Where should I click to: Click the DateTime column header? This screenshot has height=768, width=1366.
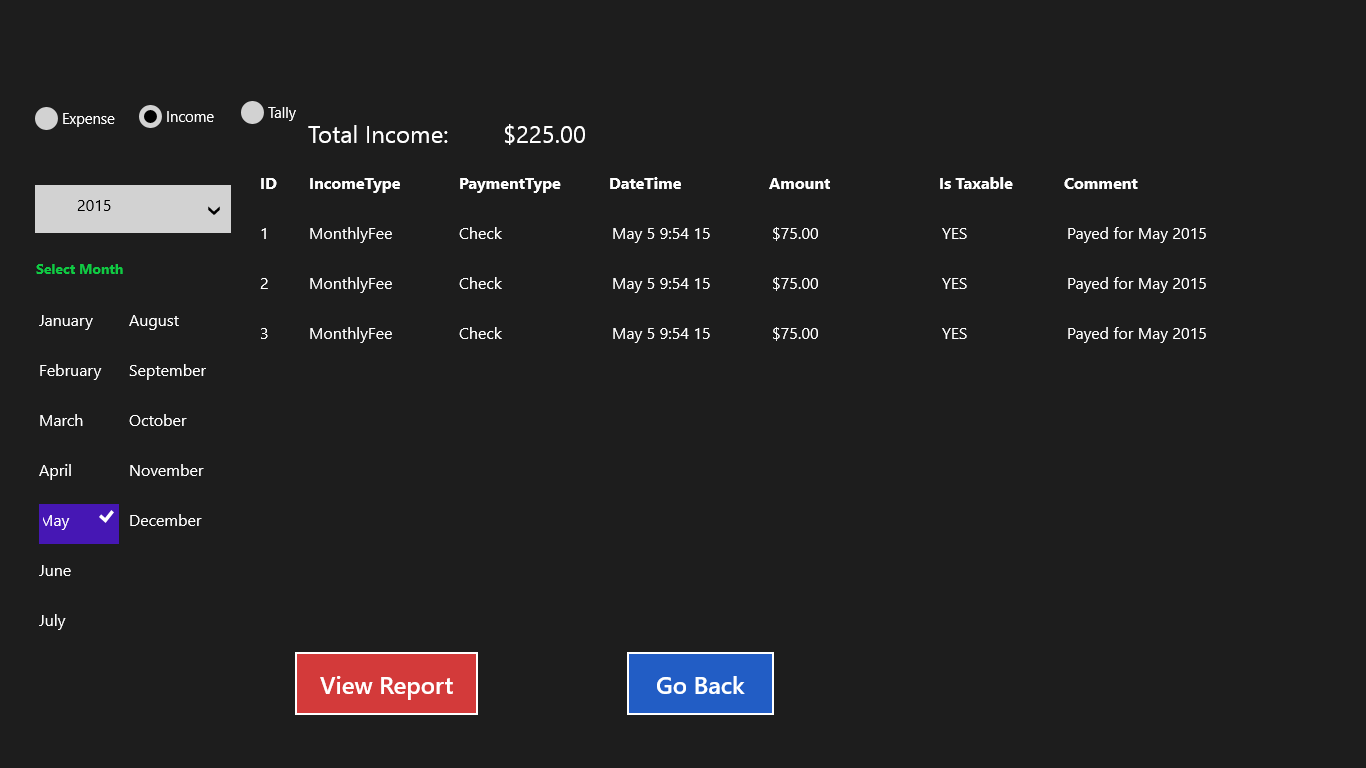645,184
